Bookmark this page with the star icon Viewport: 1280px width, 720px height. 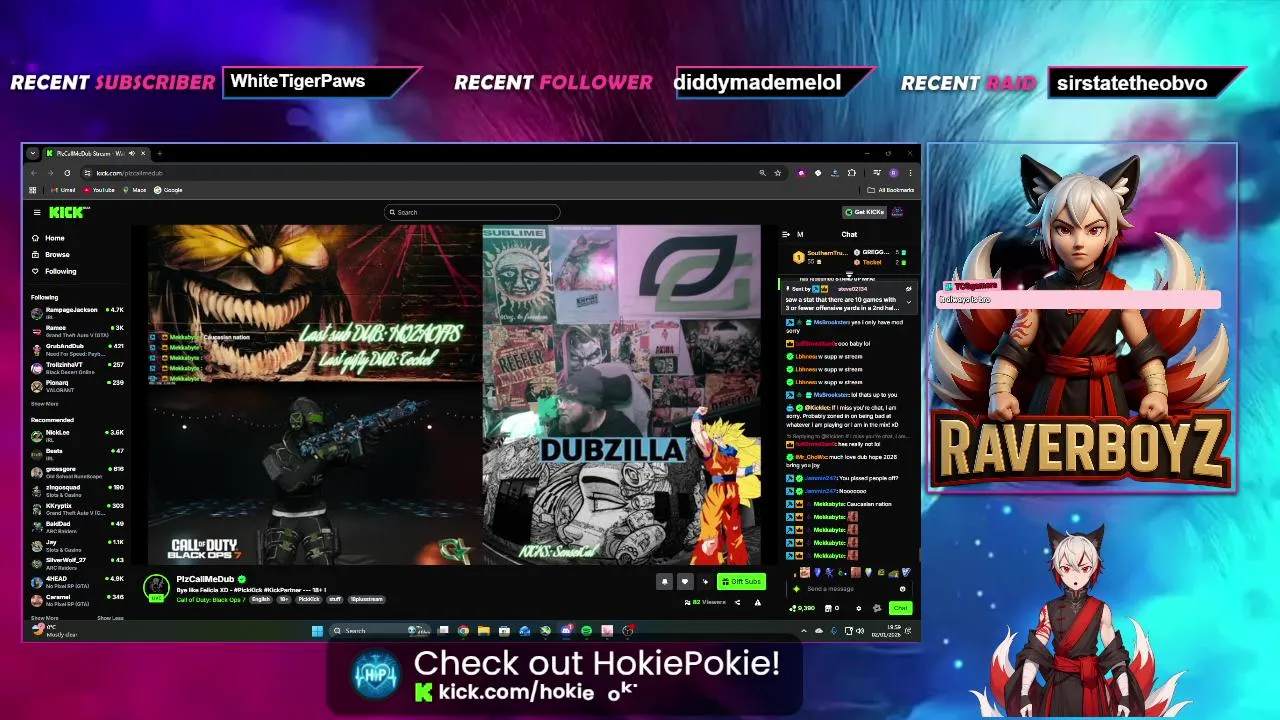coord(777,173)
